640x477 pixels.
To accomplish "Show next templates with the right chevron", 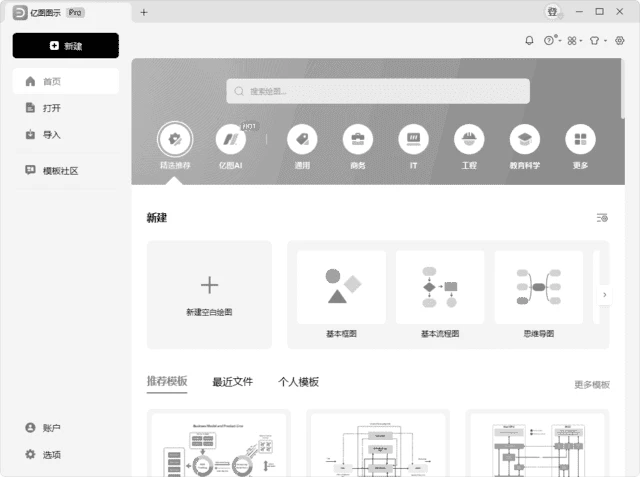I will point(604,295).
